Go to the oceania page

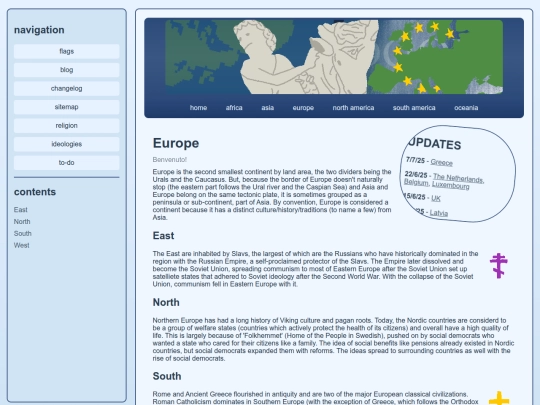[x=466, y=108]
